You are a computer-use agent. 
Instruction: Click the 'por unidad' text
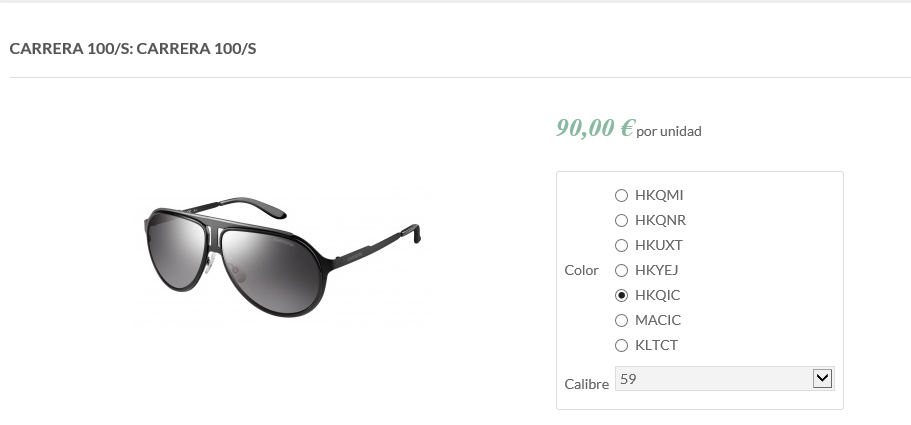pos(669,131)
